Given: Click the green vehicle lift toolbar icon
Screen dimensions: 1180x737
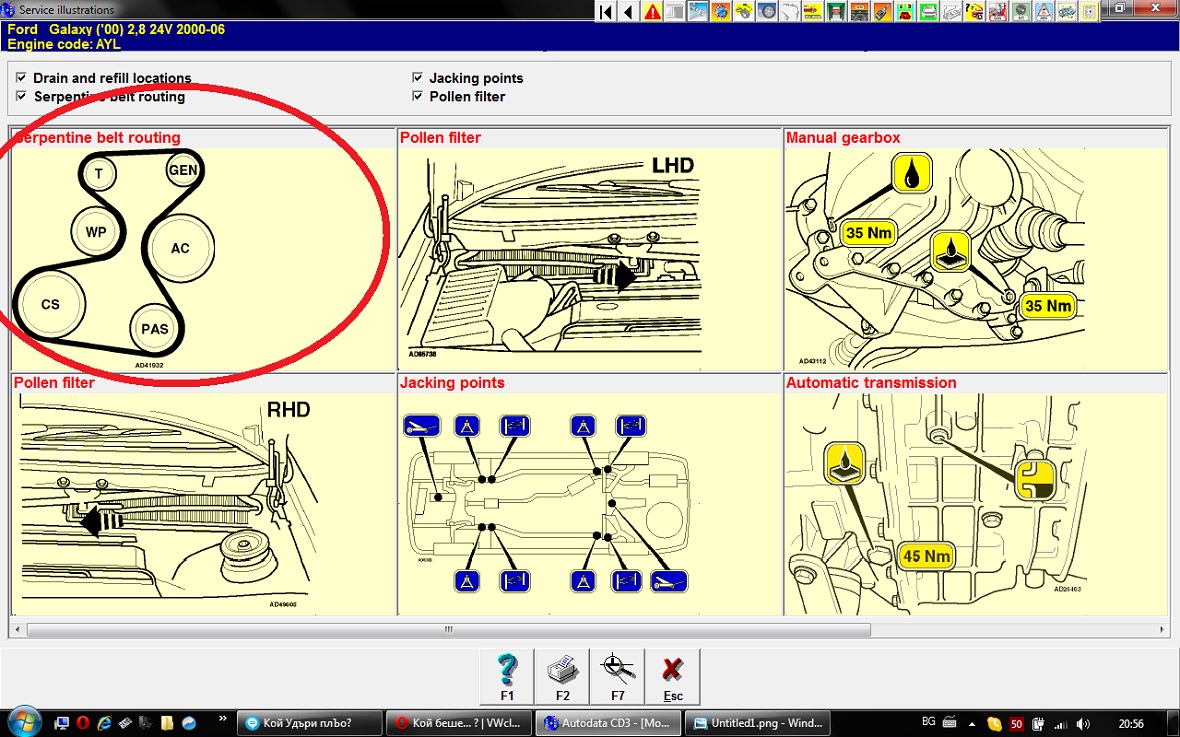Looking at the screenshot, I should tap(835, 11).
